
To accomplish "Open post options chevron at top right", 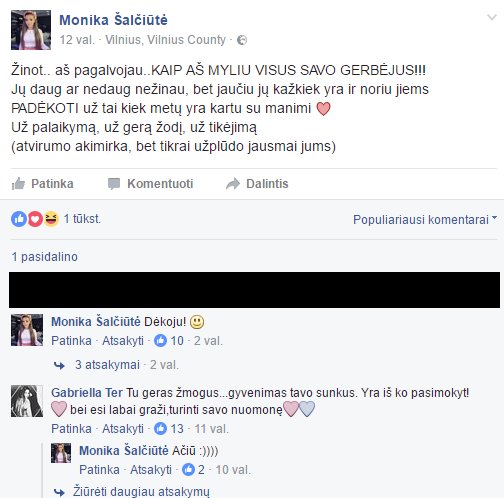I will coord(492,17).
